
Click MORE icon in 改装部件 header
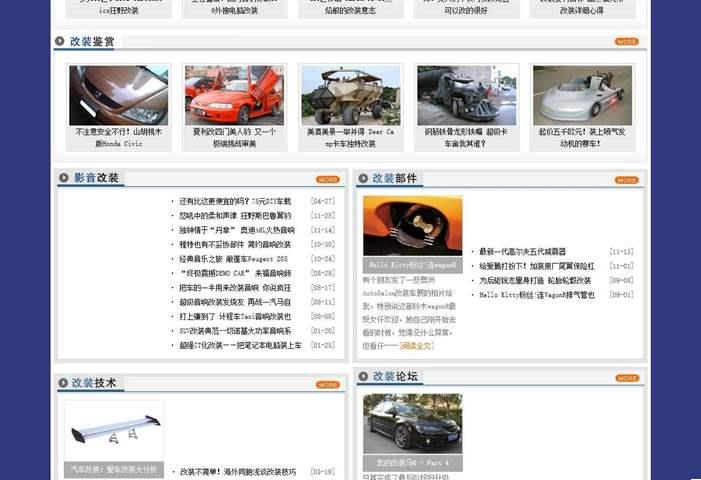[626, 180]
